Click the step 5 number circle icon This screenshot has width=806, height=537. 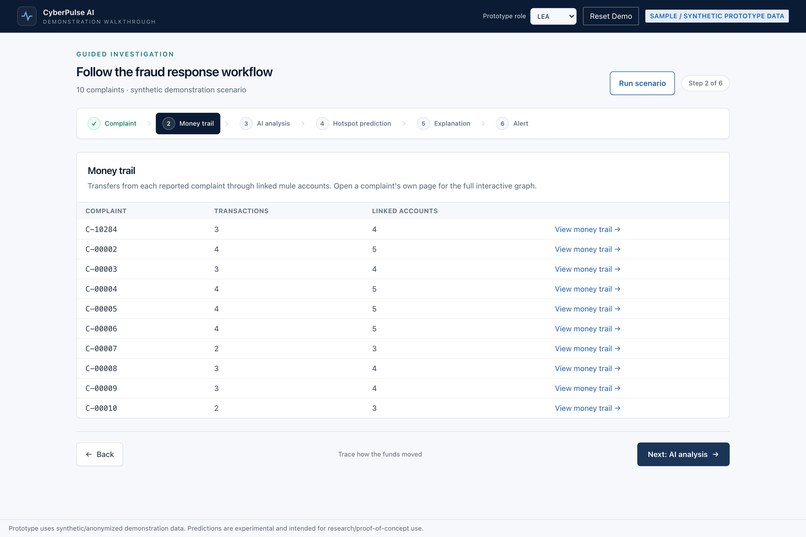point(423,123)
